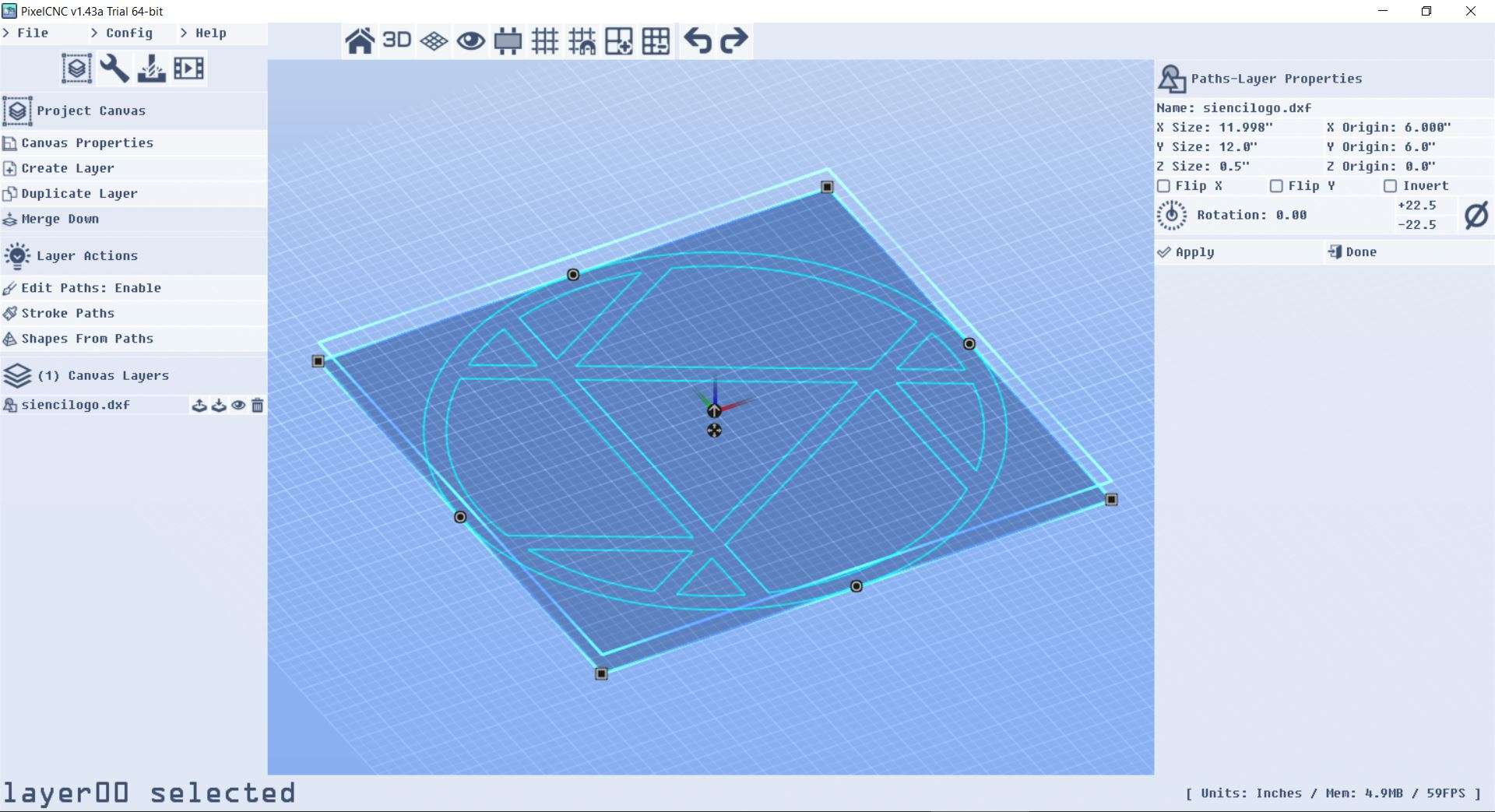
Task: Click the layer Name field siencilogo.dxf
Action: [1324, 108]
